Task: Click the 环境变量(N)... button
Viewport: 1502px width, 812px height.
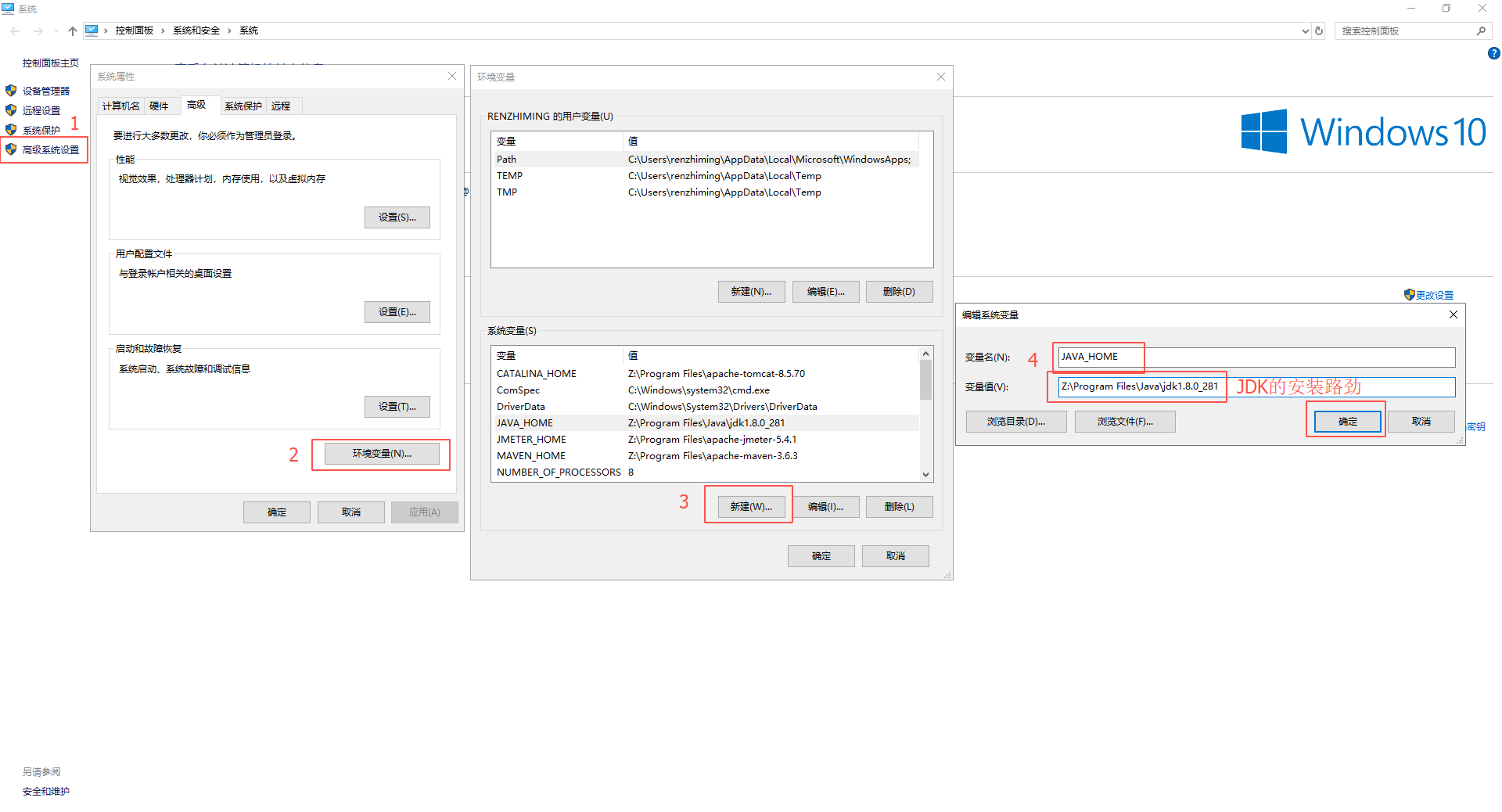Action: (382, 454)
